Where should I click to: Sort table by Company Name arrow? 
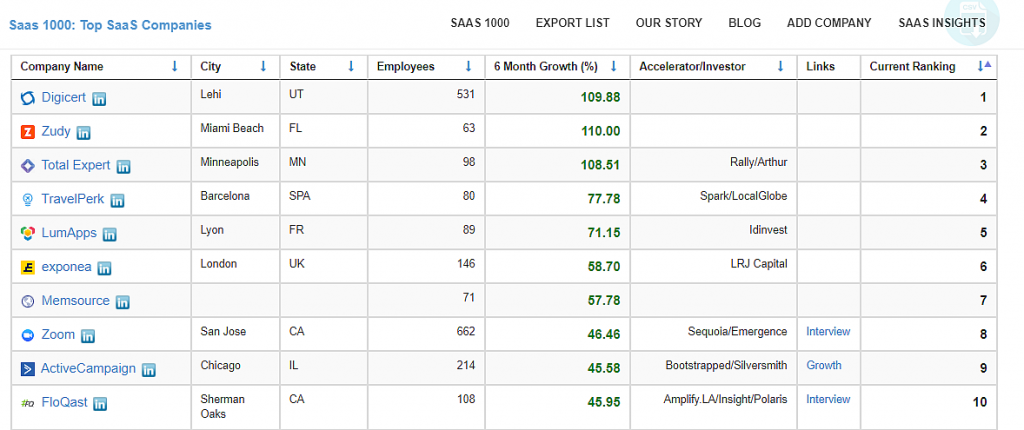pyautogui.click(x=174, y=67)
